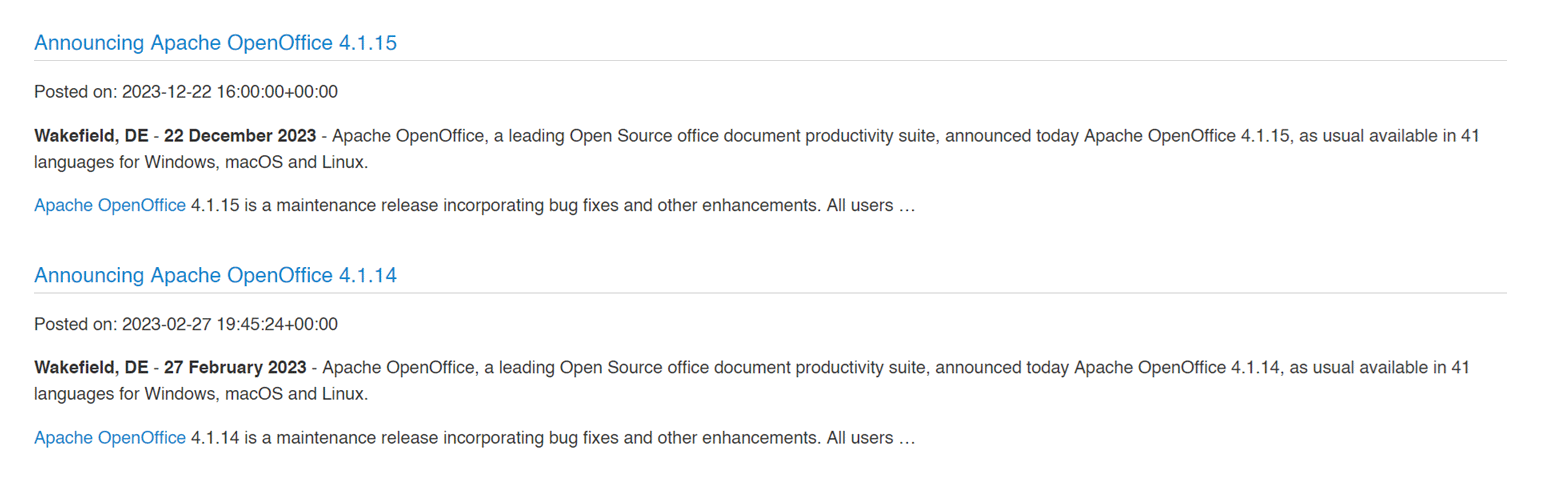Click bold Wakefield, DE in the 4.1.14 post

91,368
